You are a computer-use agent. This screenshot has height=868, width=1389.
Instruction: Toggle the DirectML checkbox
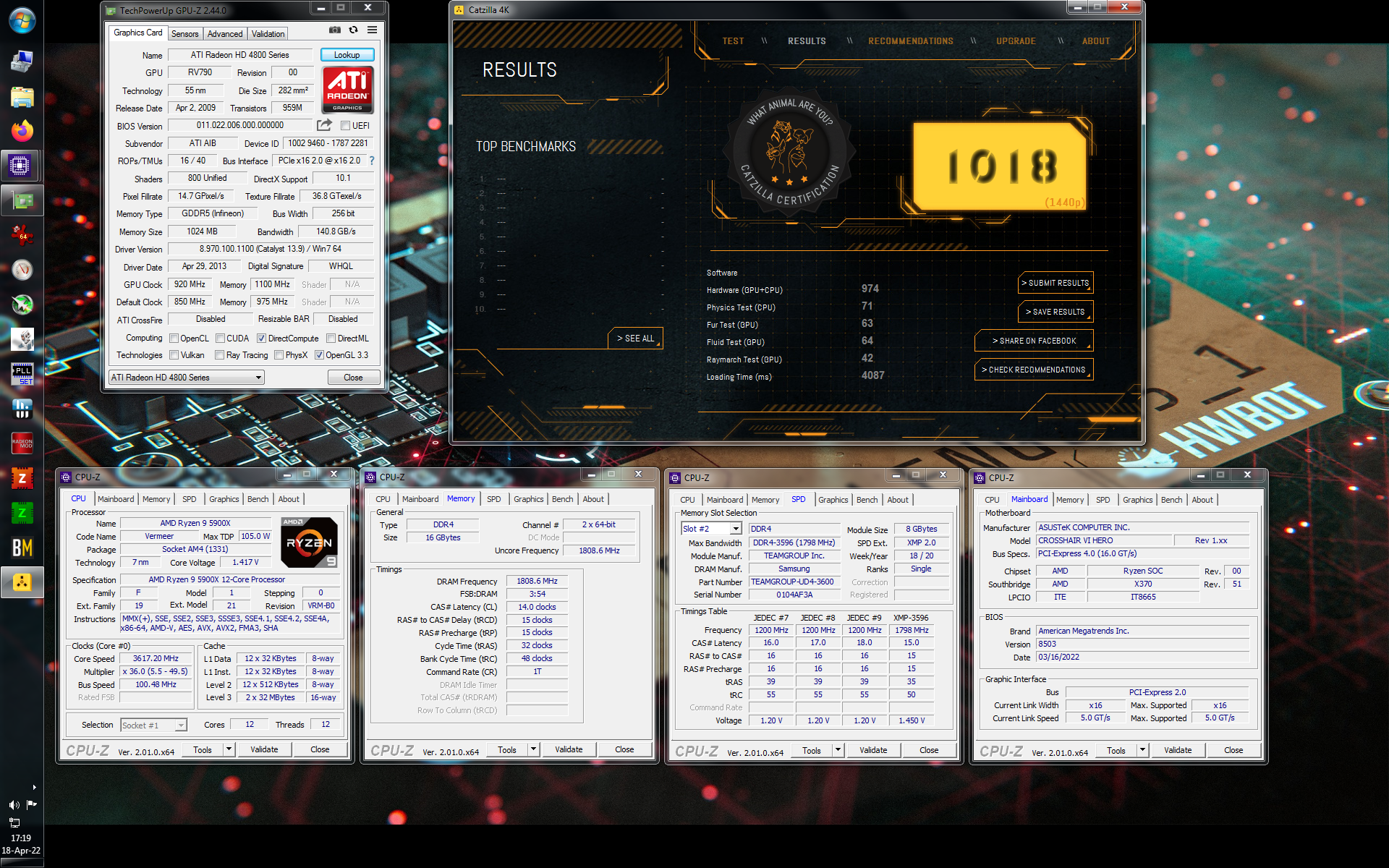tap(331, 339)
